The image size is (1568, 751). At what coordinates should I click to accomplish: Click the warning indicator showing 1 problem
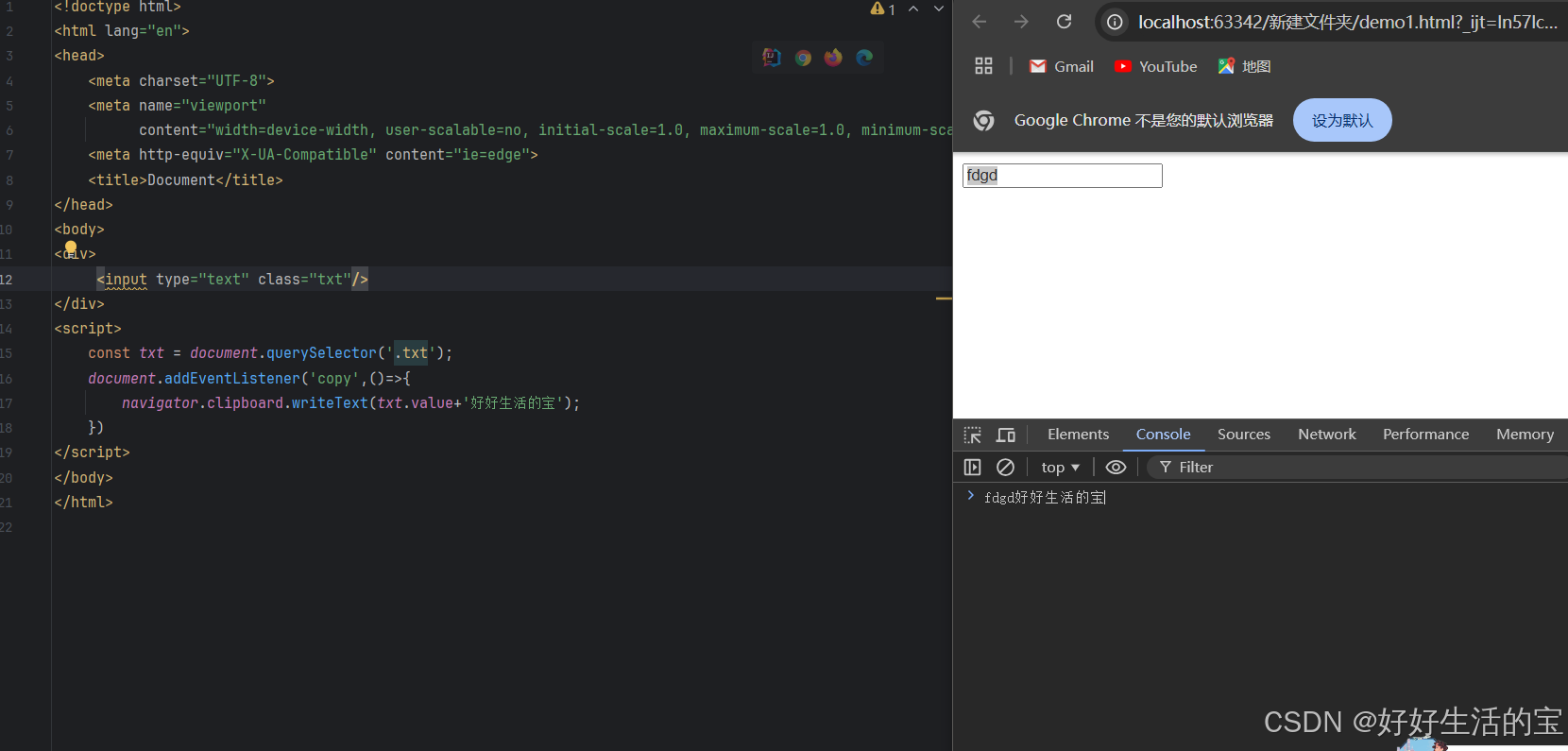883,9
